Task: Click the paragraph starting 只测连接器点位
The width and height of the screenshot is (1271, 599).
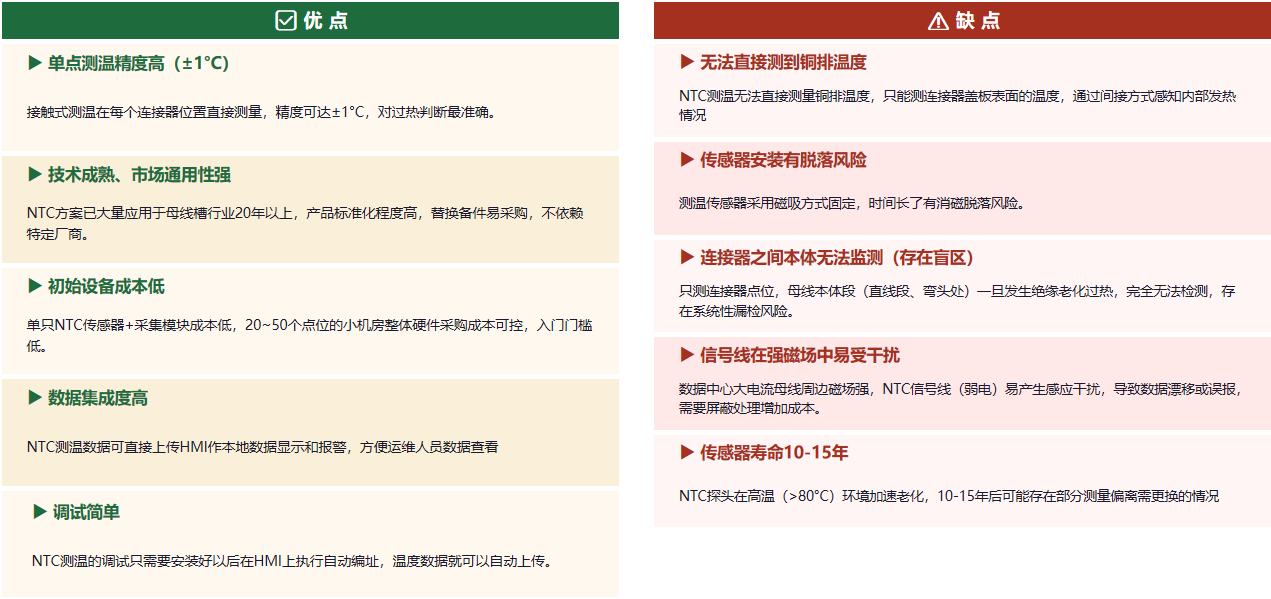Action: [x=957, y=300]
